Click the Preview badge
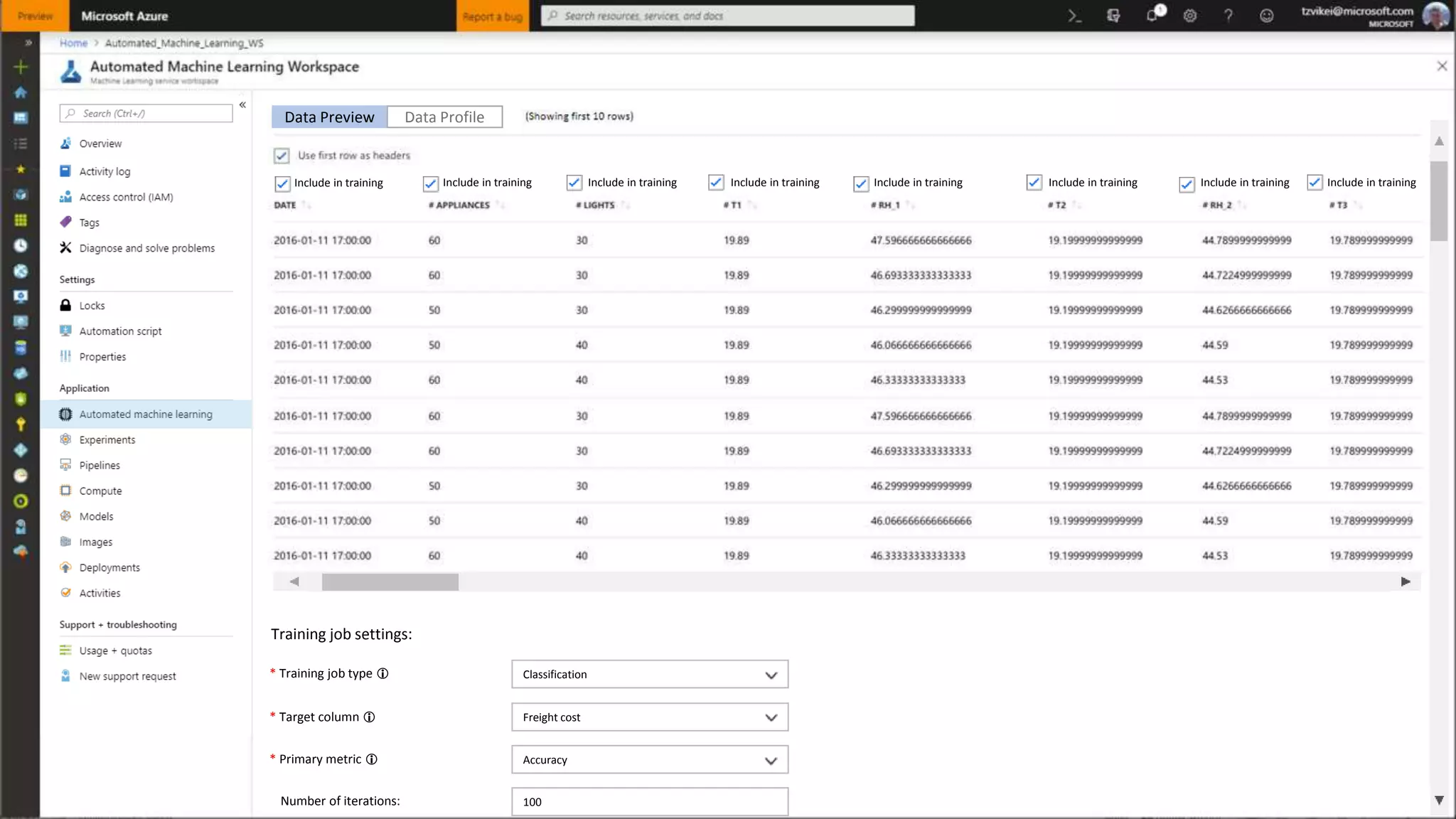 (x=35, y=16)
